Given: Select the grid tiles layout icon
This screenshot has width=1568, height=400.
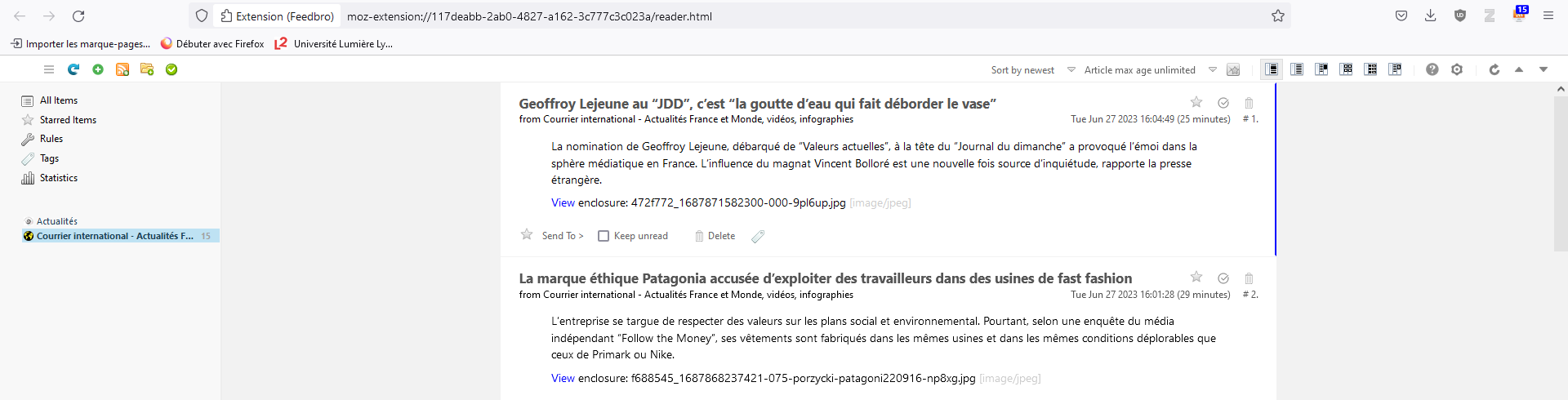Looking at the screenshot, I should click(1347, 69).
